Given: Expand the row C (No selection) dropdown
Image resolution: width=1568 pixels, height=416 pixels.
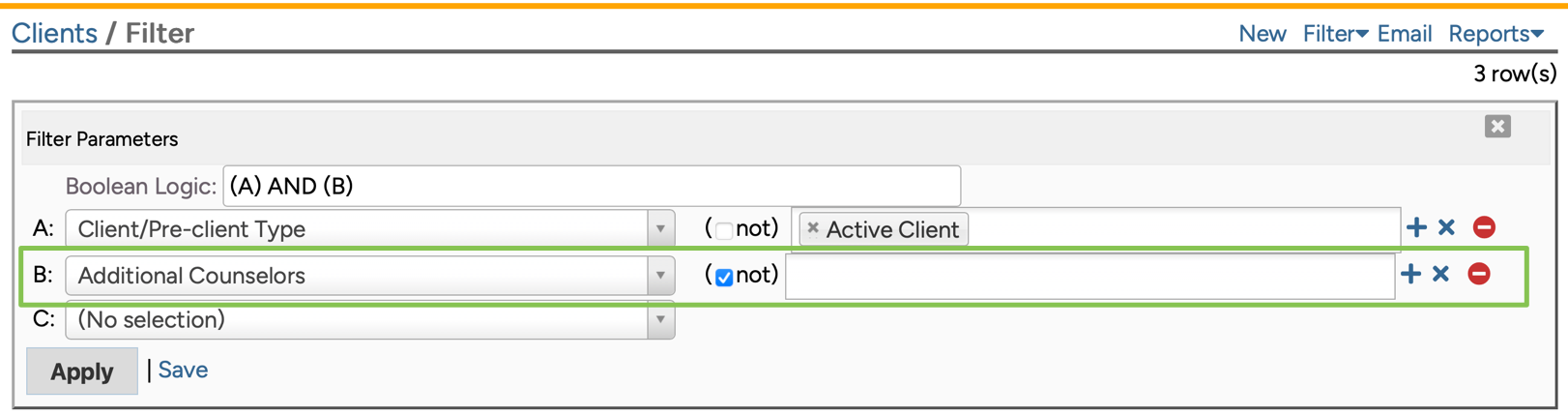Looking at the screenshot, I should tap(369, 320).
